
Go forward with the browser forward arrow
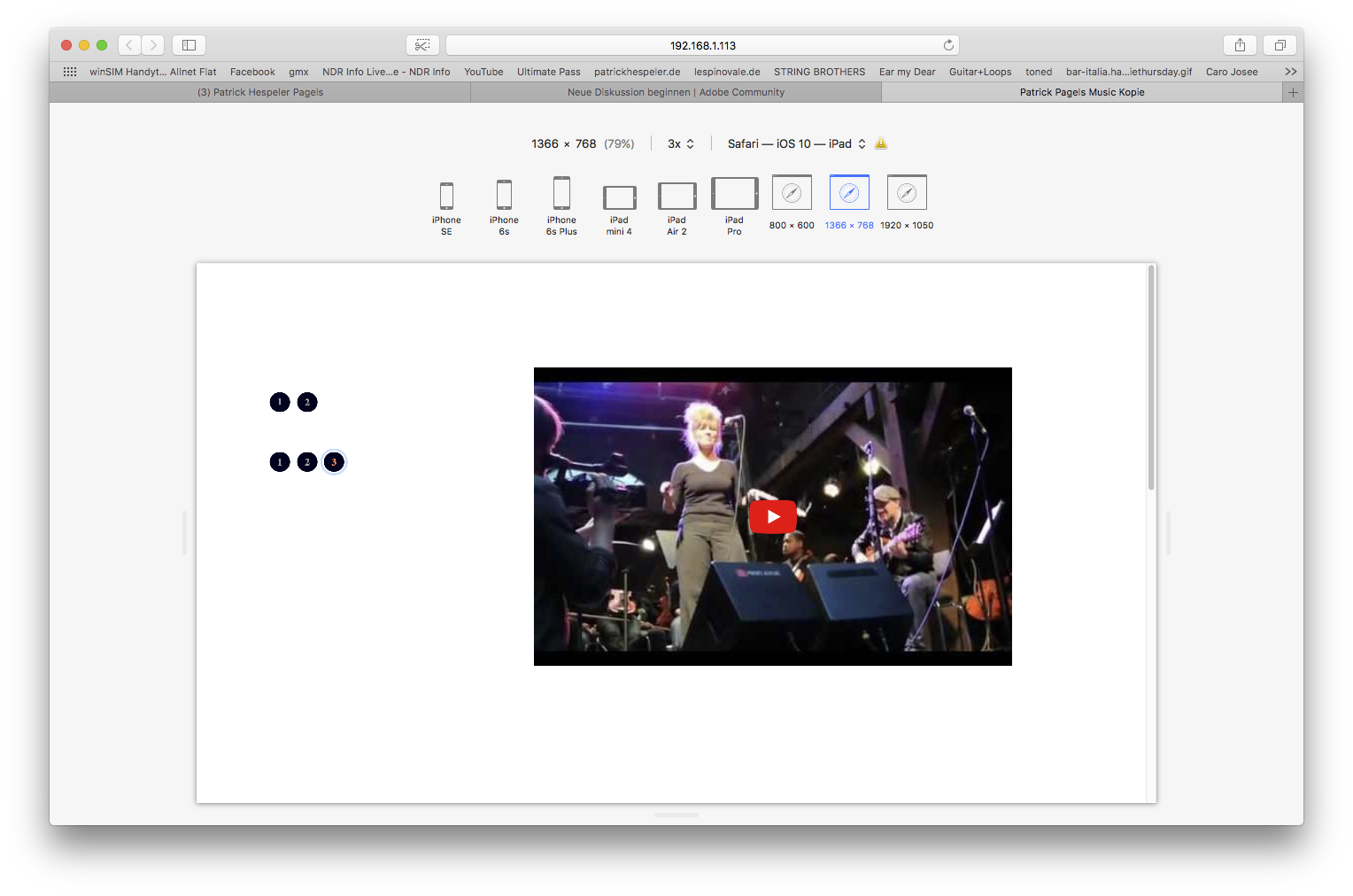coord(153,45)
